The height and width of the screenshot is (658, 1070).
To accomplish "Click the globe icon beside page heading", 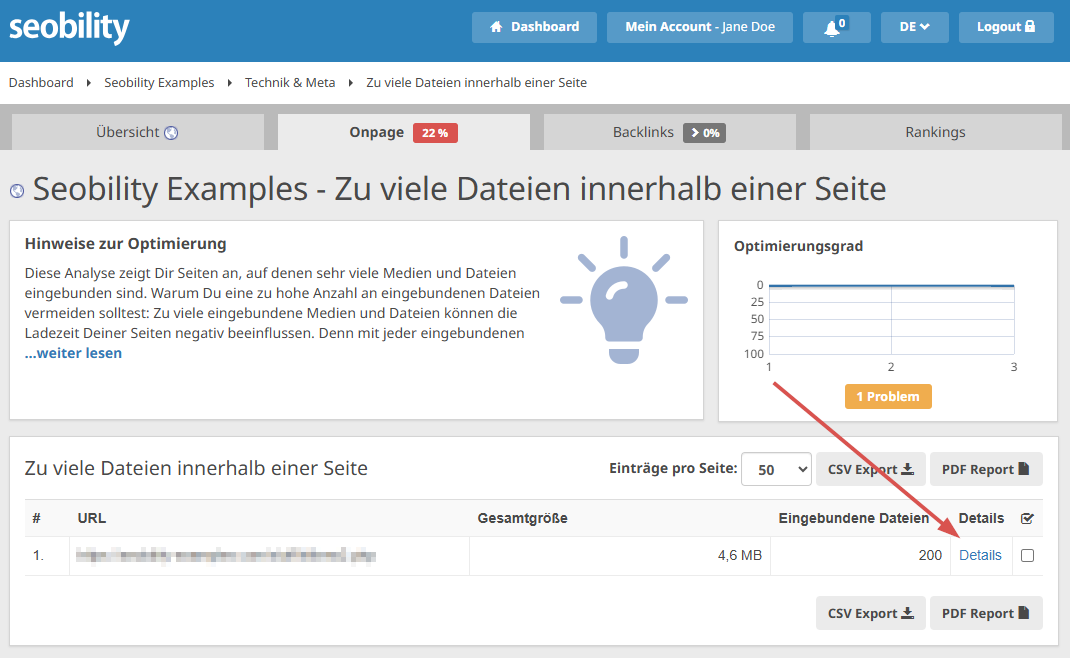I will [17, 191].
